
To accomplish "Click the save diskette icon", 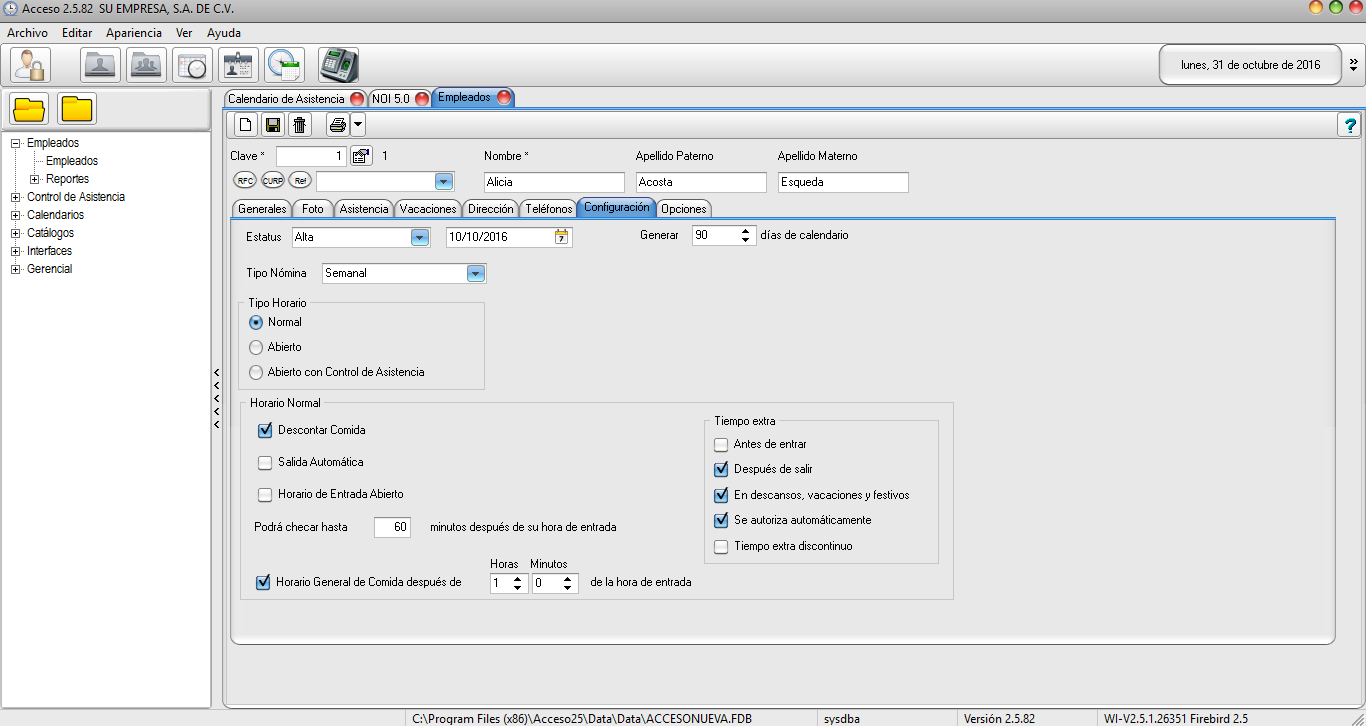I will (x=272, y=125).
